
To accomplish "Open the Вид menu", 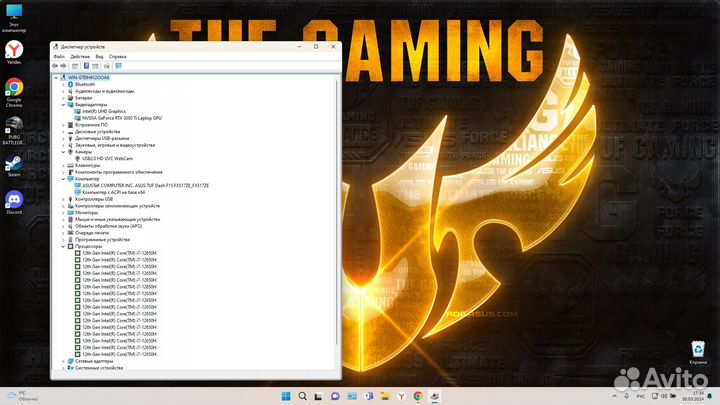I will [x=99, y=56].
